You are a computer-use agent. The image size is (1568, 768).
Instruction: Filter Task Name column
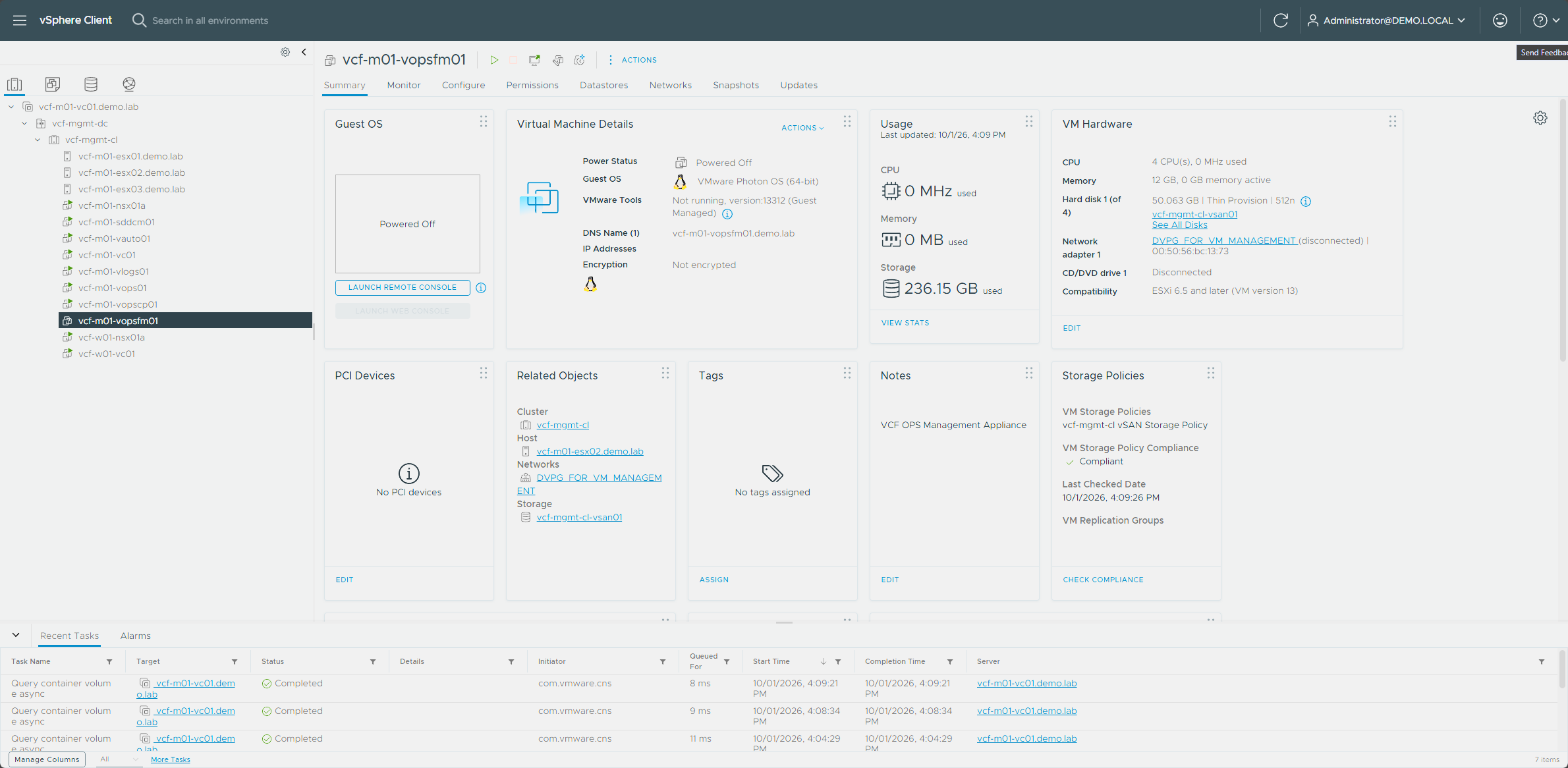click(x=109, y=662)
